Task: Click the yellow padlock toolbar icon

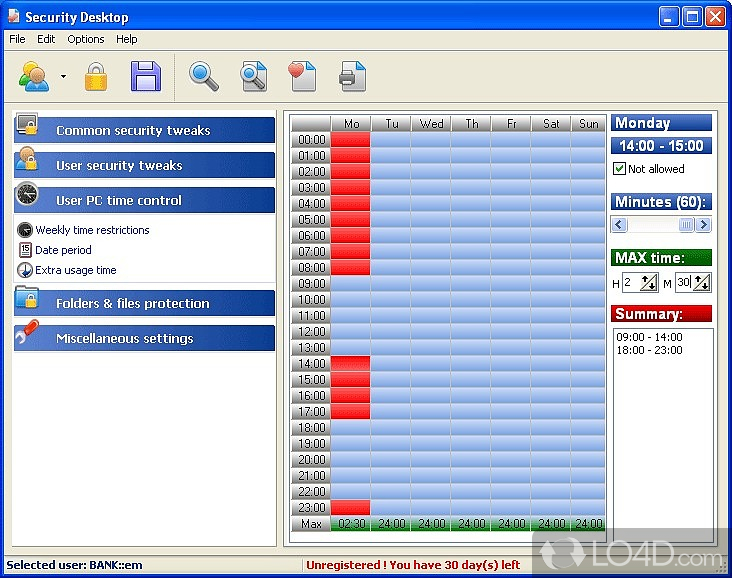Action: (95, 76)
